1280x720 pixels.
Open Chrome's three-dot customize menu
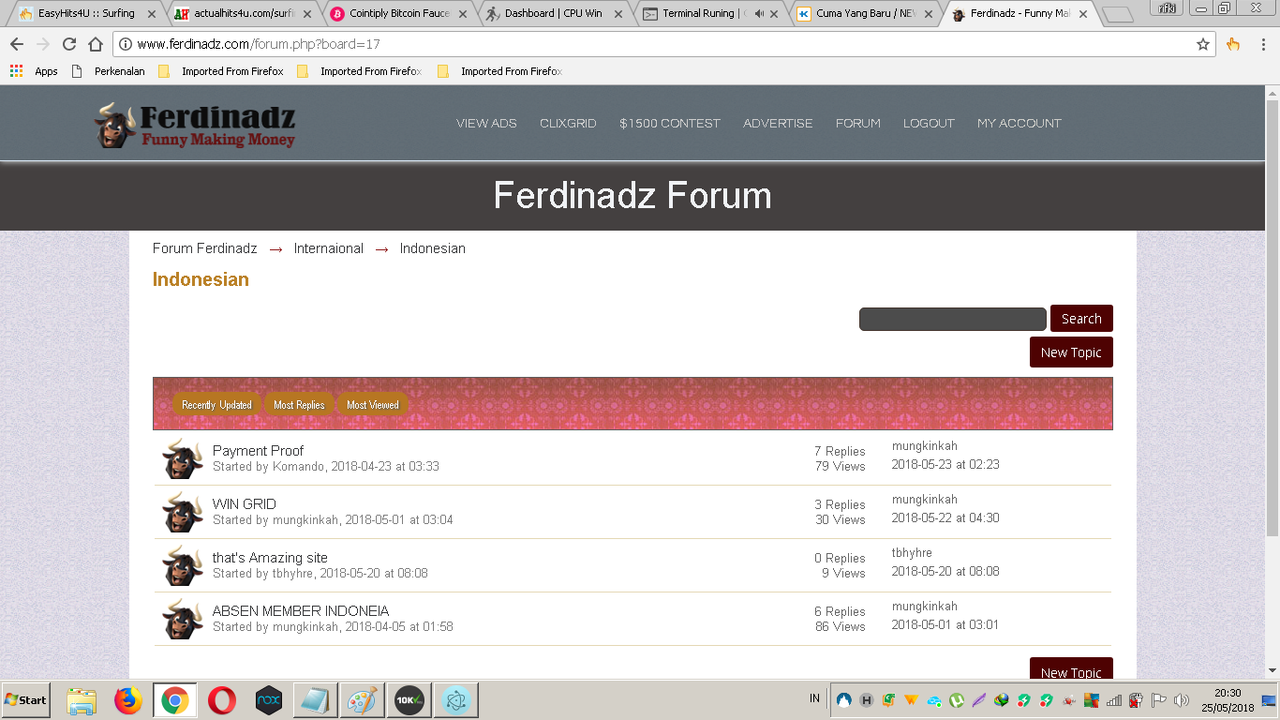1262,44
